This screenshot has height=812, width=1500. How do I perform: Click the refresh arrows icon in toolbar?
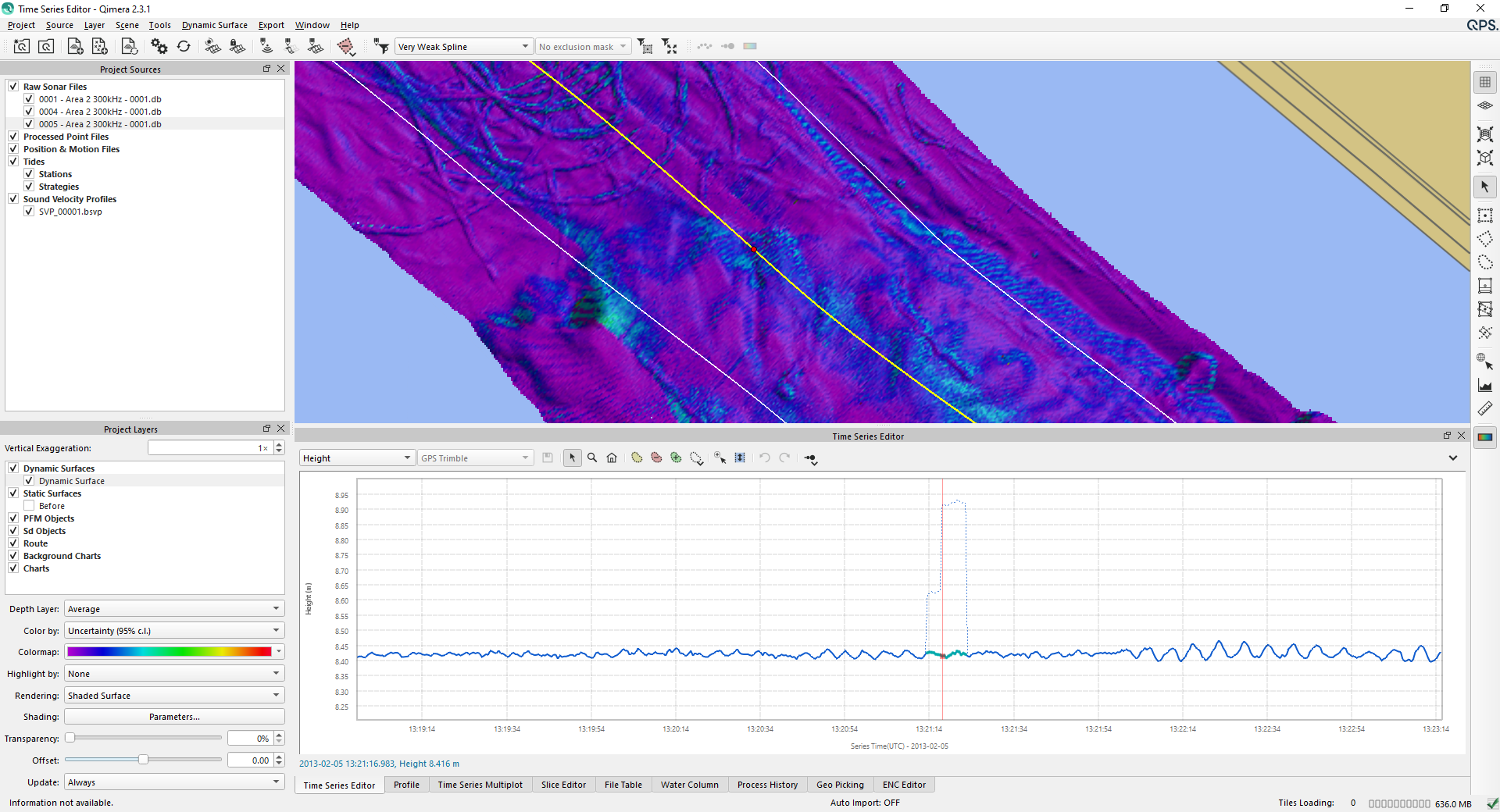click(184, 47)
